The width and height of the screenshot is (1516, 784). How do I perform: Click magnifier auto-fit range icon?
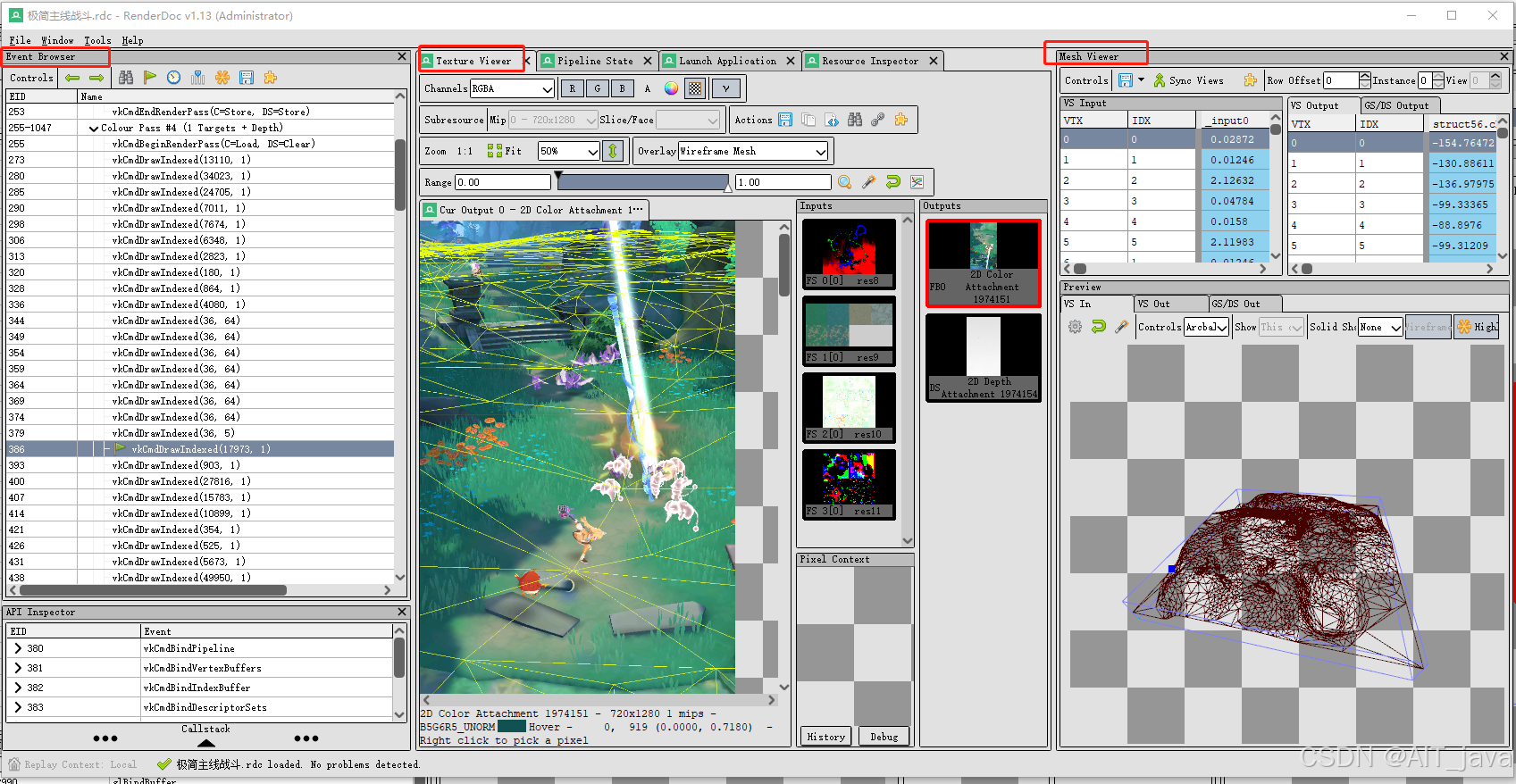[845, 182]
